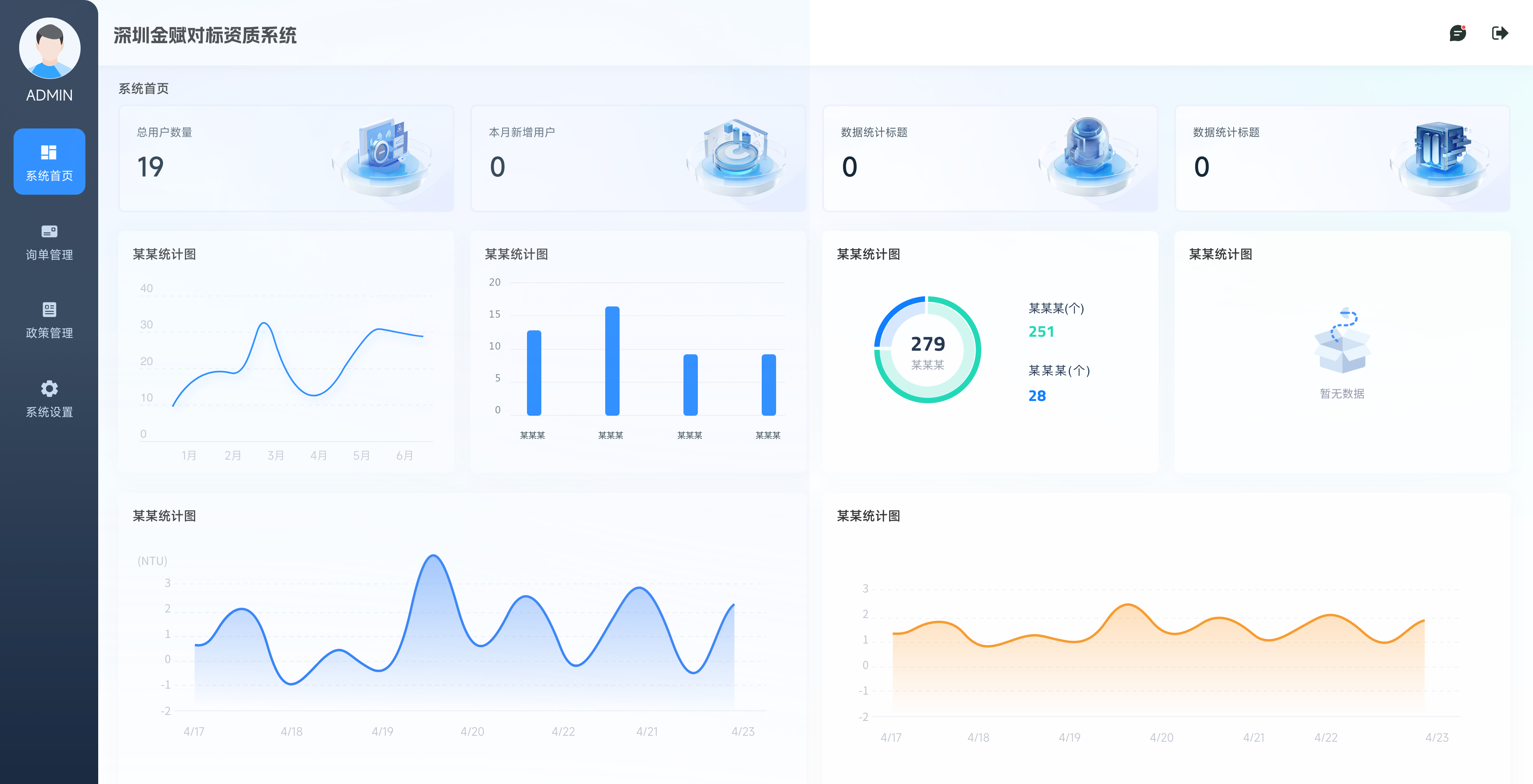Image resolution: width=1533 pixels, height=784 pixels.
Task: Open the 询单管理 card icon
Action: click(49, 231)
